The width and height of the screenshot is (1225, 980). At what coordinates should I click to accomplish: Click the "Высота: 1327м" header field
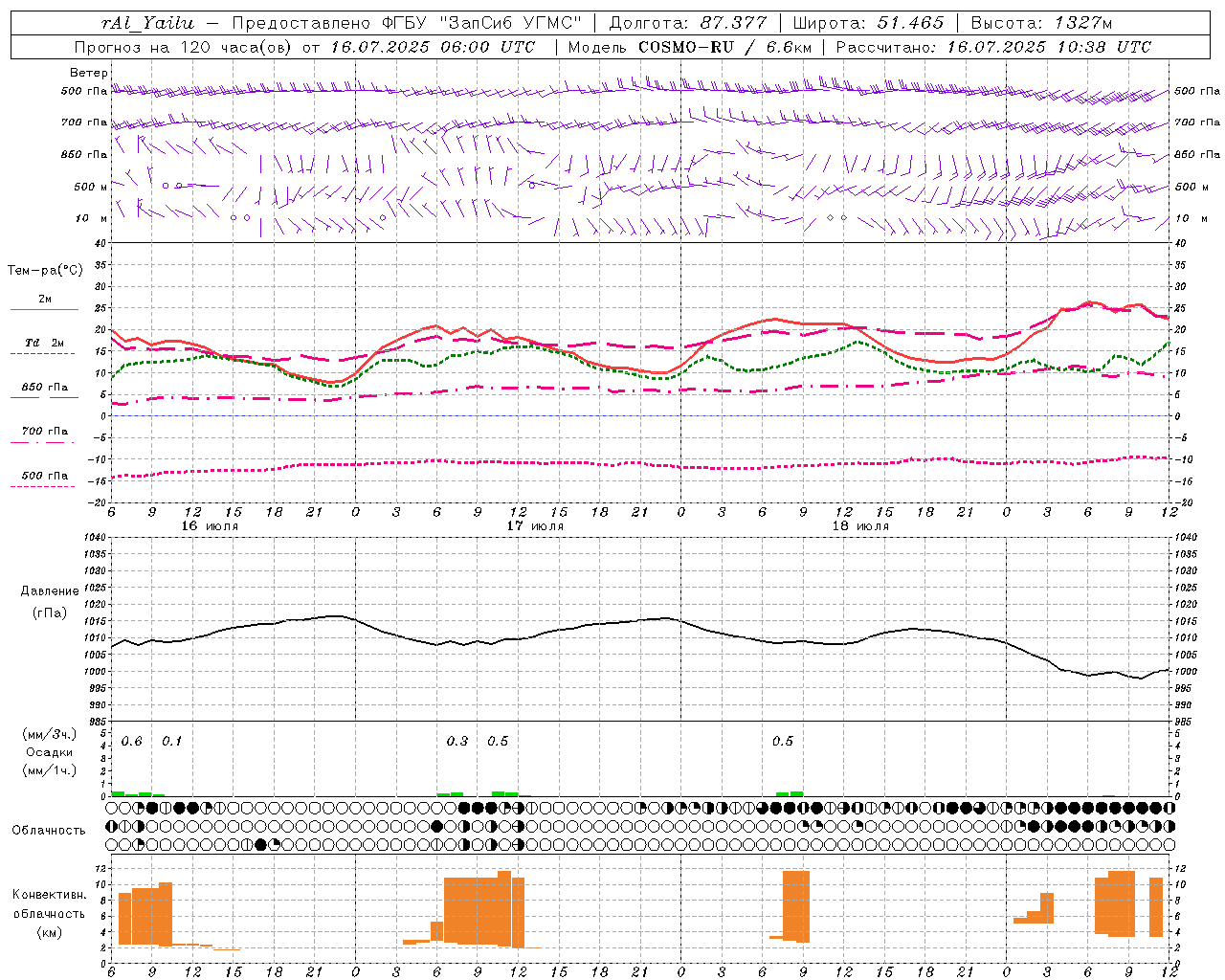1041,23
